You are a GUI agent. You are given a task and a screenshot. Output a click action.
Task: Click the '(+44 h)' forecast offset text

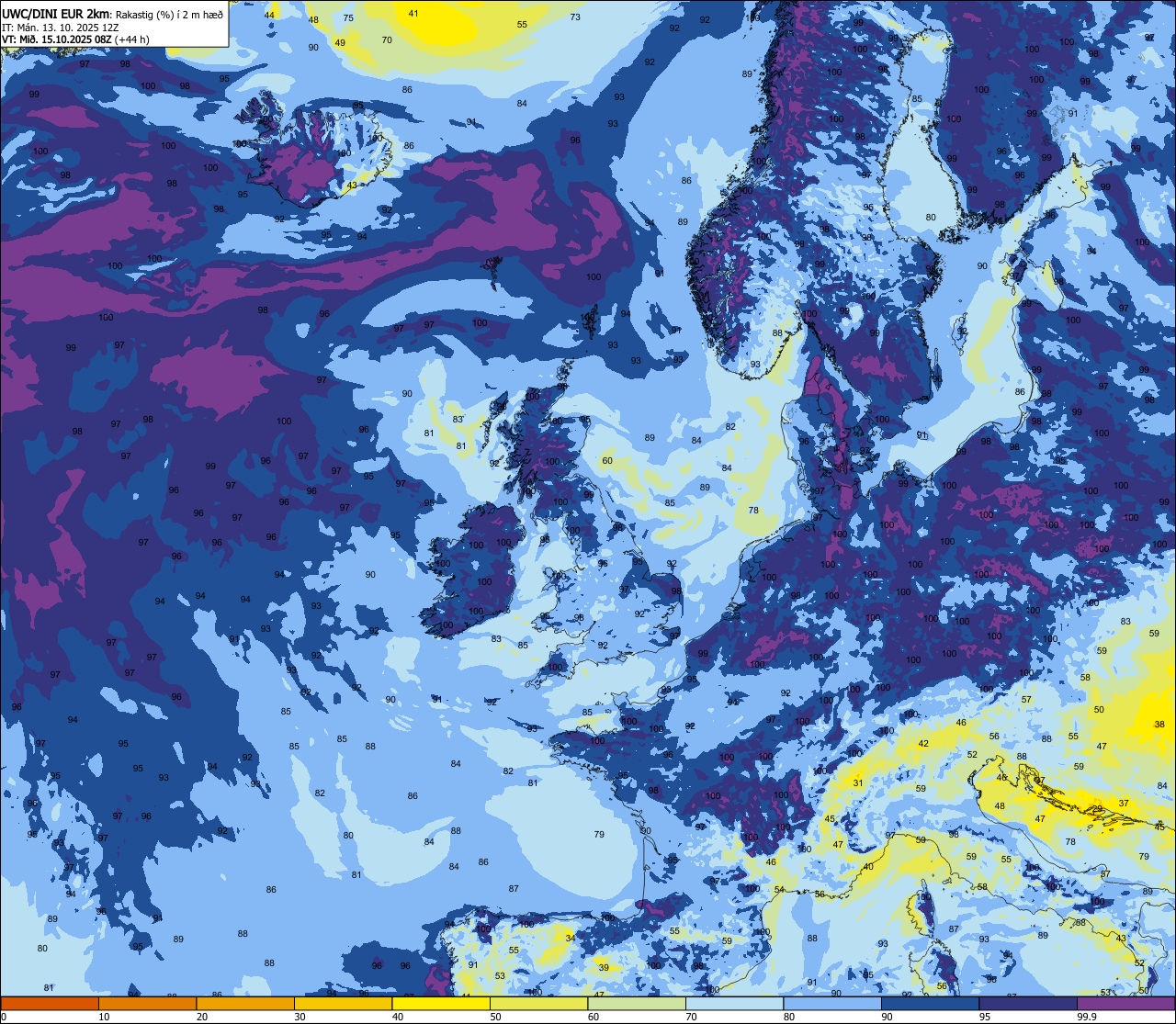tap(132, 39)
